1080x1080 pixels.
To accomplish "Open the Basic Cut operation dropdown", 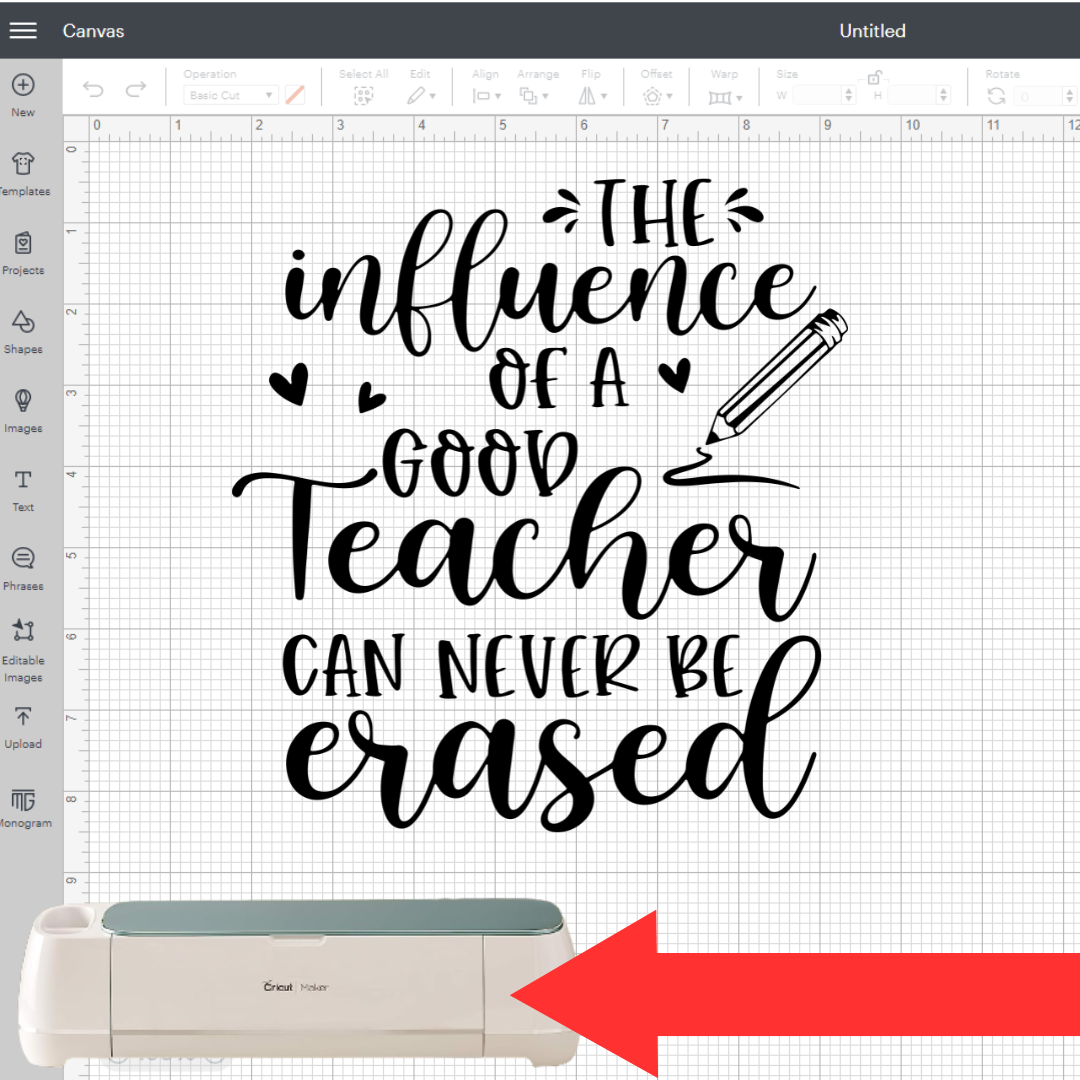I will pos(231,95).
